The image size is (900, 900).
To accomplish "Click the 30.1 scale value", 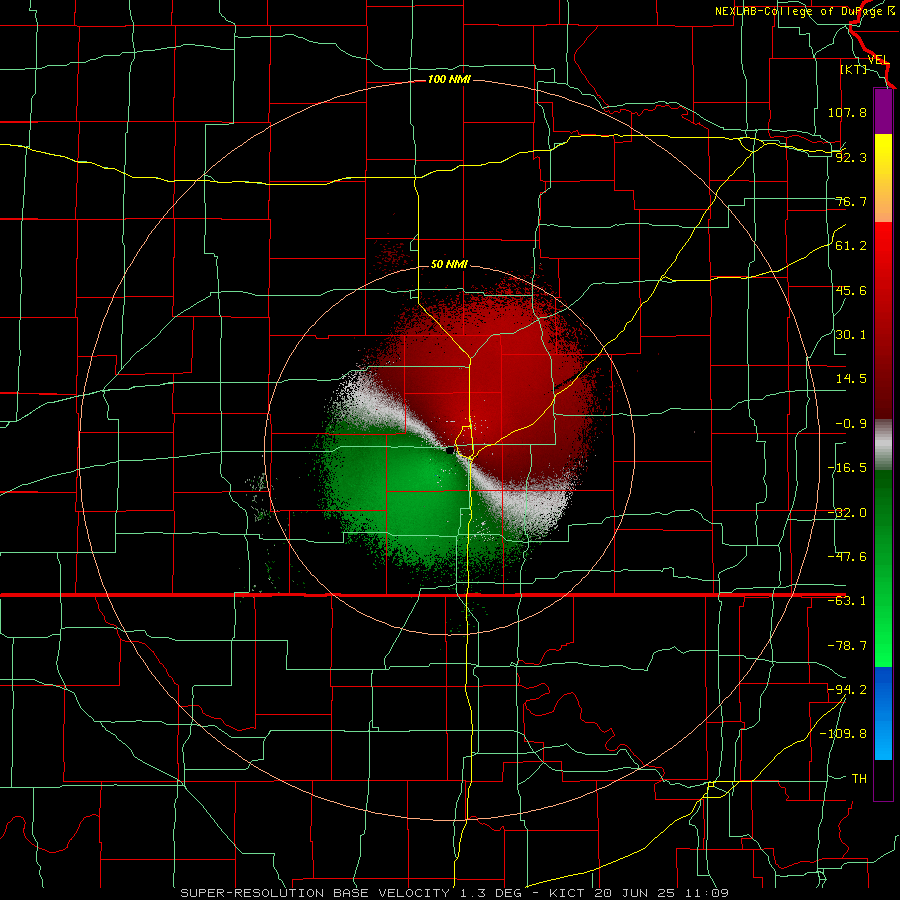I will tap(851, 335).
